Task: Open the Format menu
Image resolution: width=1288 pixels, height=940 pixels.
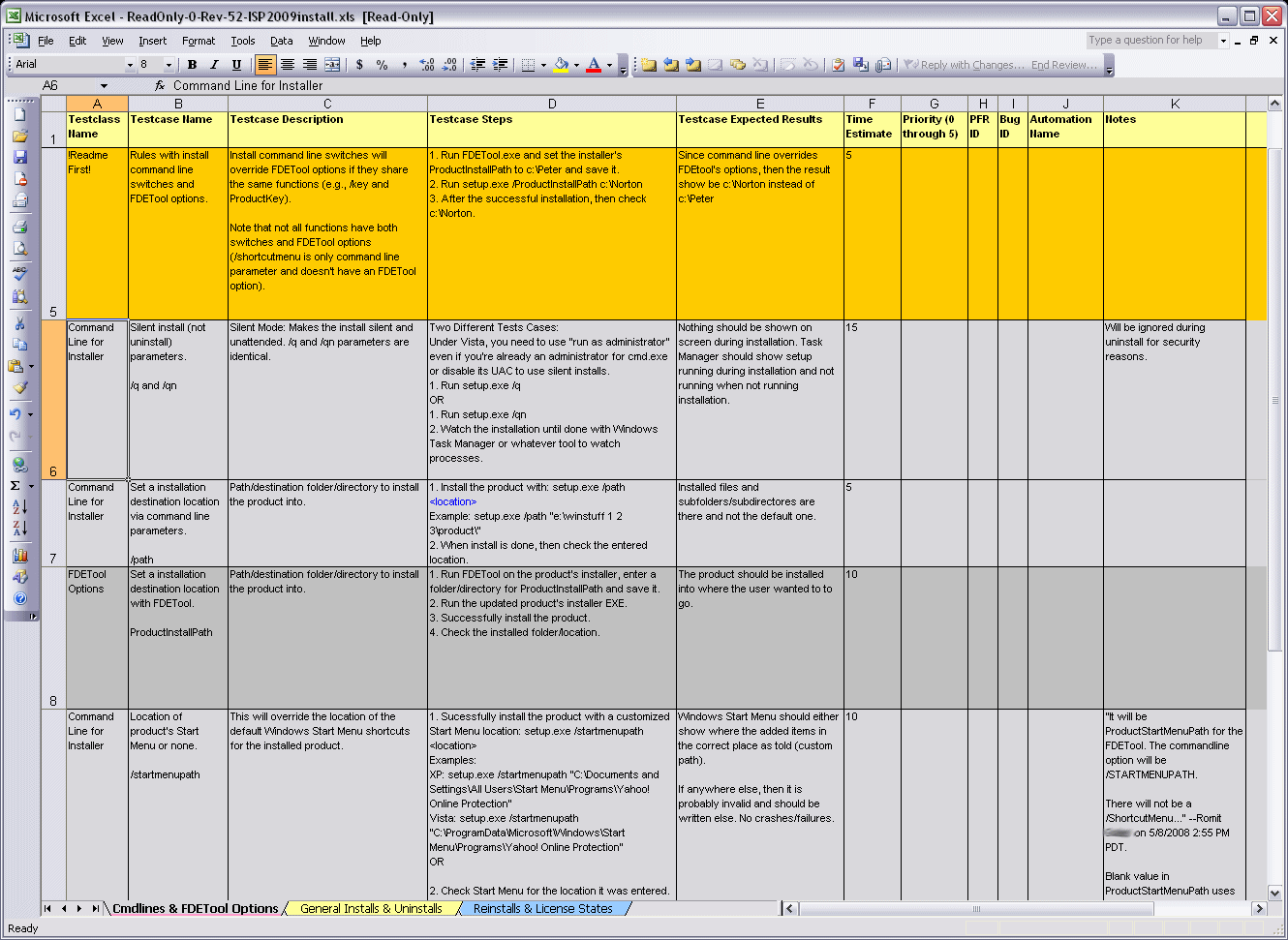Action: coord(199,41)
